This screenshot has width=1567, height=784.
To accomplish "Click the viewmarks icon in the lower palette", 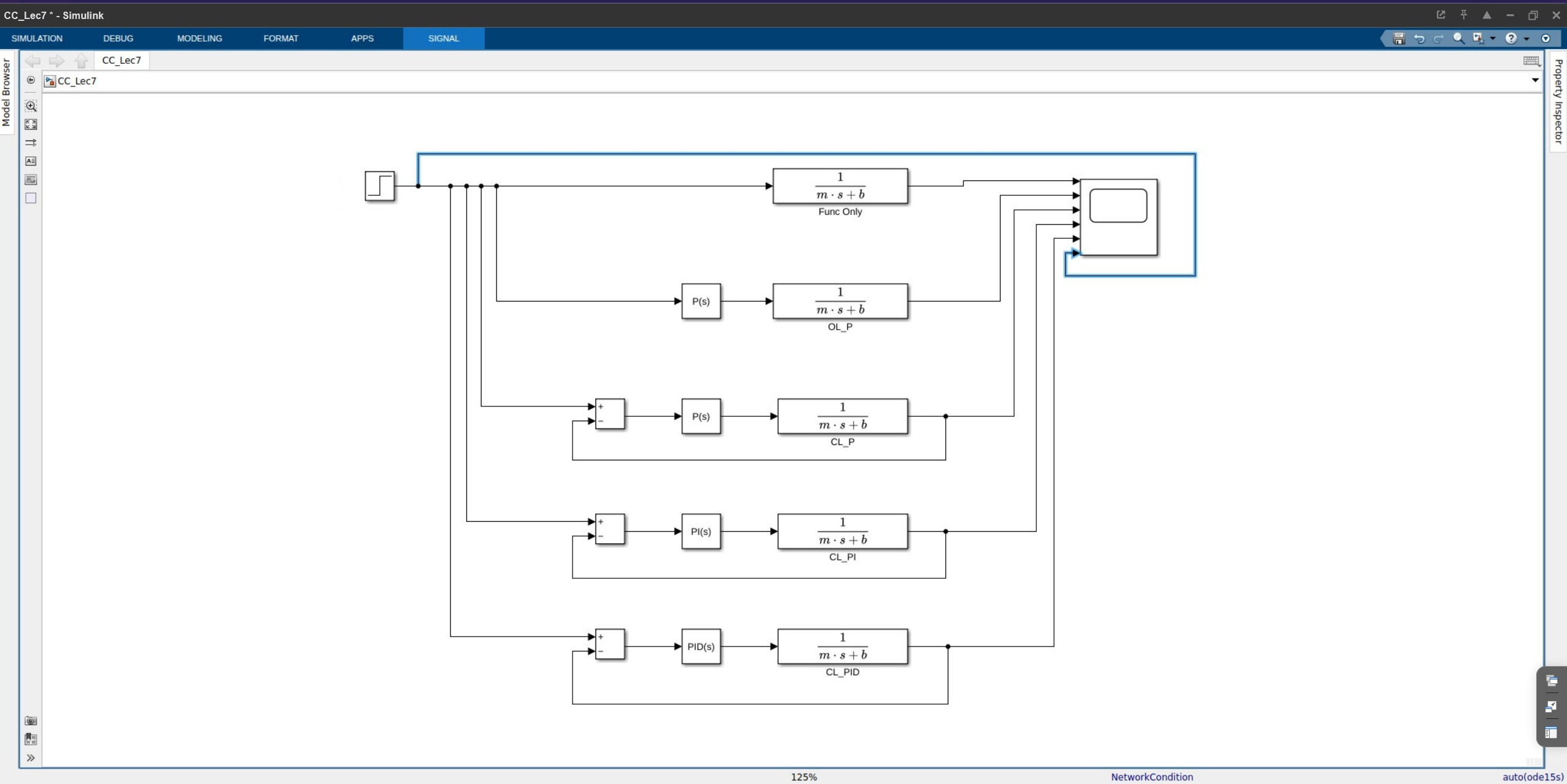I will pos(31,739).
